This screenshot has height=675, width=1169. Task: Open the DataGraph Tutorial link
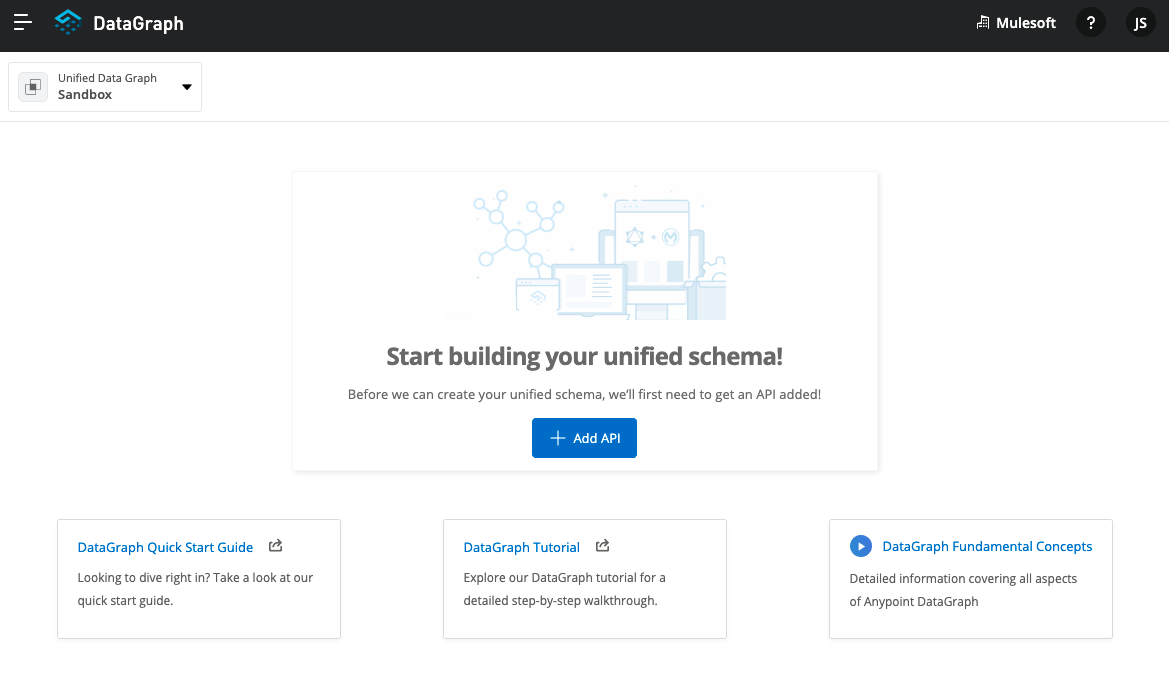(521, 547)
